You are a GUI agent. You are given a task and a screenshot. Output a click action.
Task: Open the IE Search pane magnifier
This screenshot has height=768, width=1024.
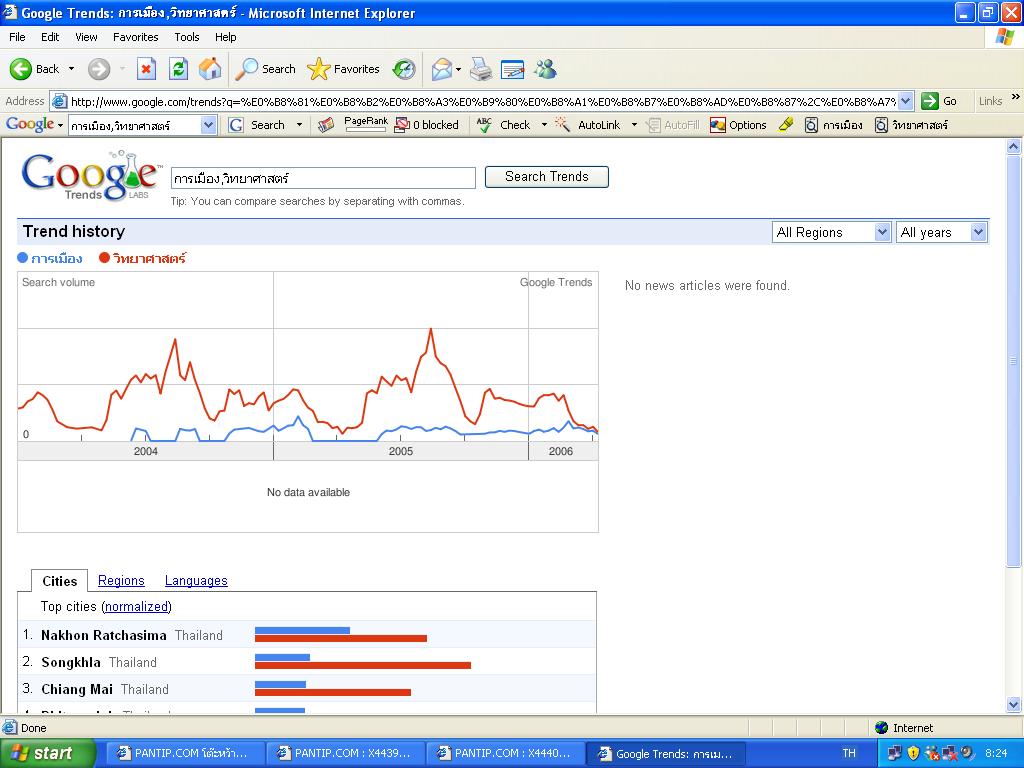[x=265, y=69]
